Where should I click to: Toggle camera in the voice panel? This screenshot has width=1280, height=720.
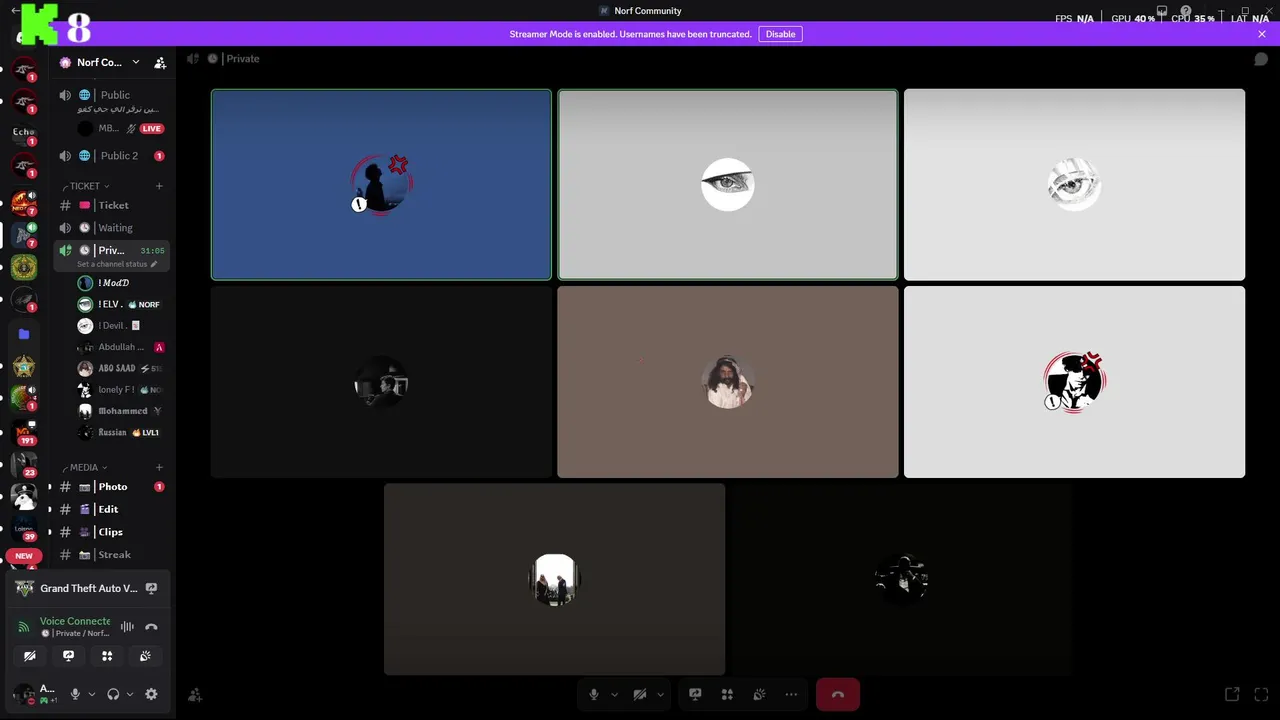[x=30, y=656]
